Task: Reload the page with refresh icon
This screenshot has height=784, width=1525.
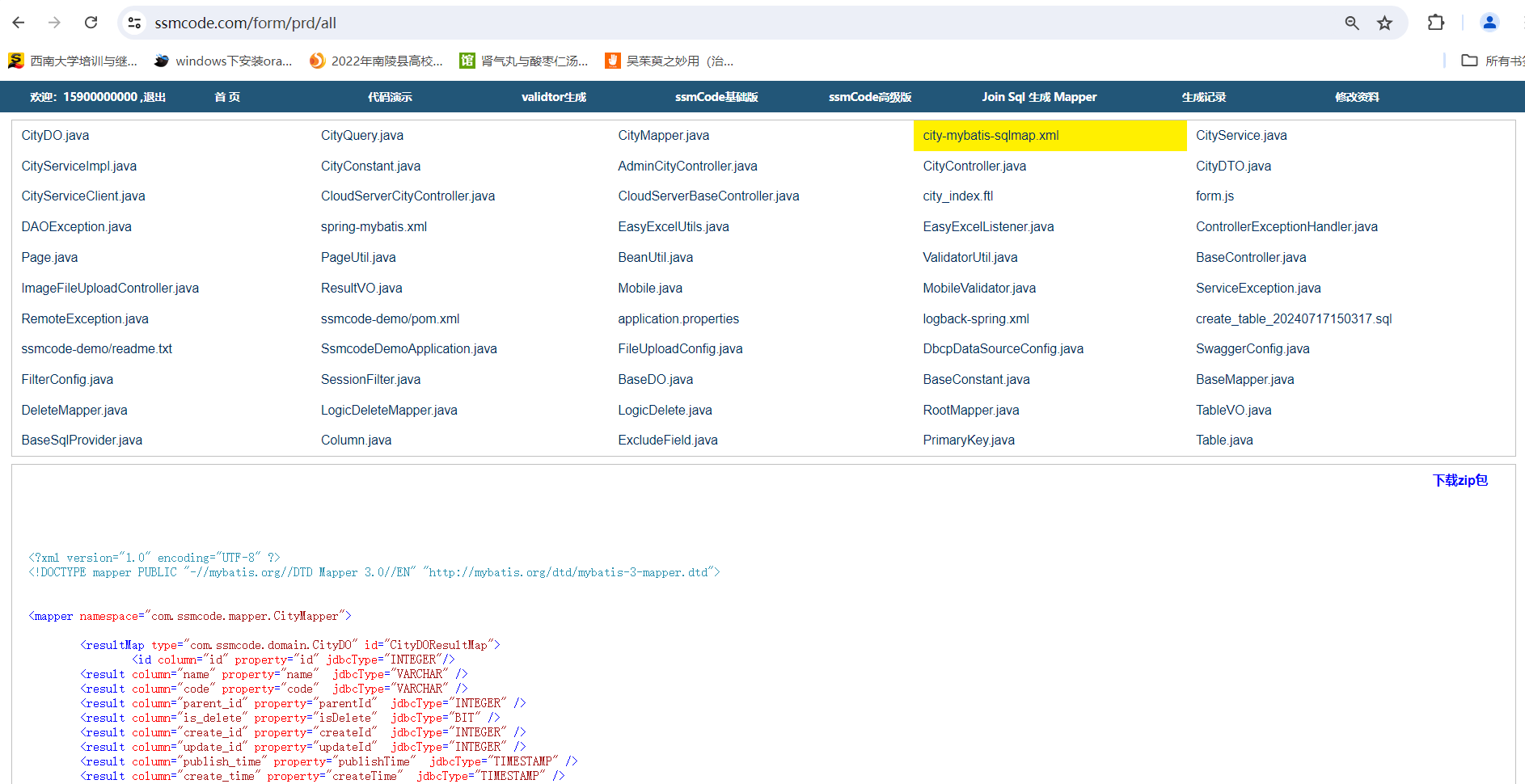Action: point(91,23)
